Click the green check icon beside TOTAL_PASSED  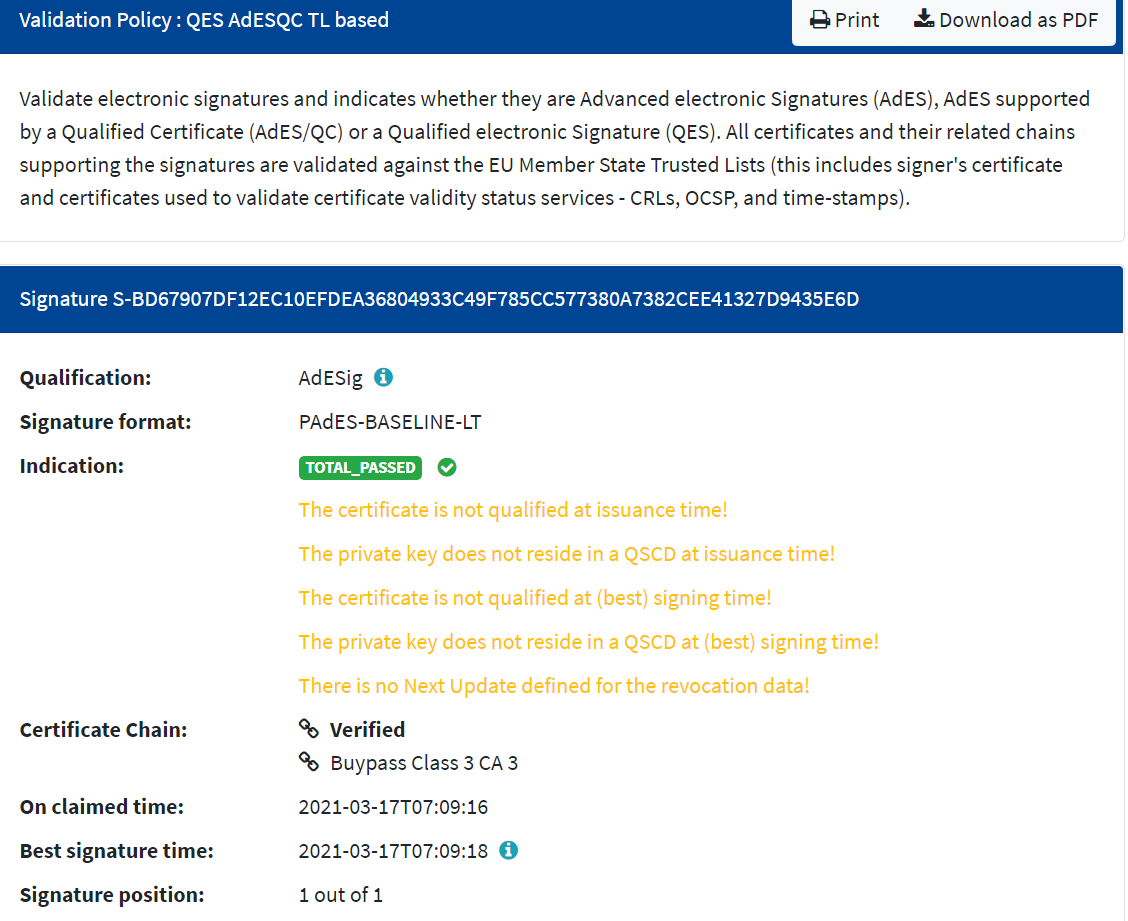click(447, 468)
